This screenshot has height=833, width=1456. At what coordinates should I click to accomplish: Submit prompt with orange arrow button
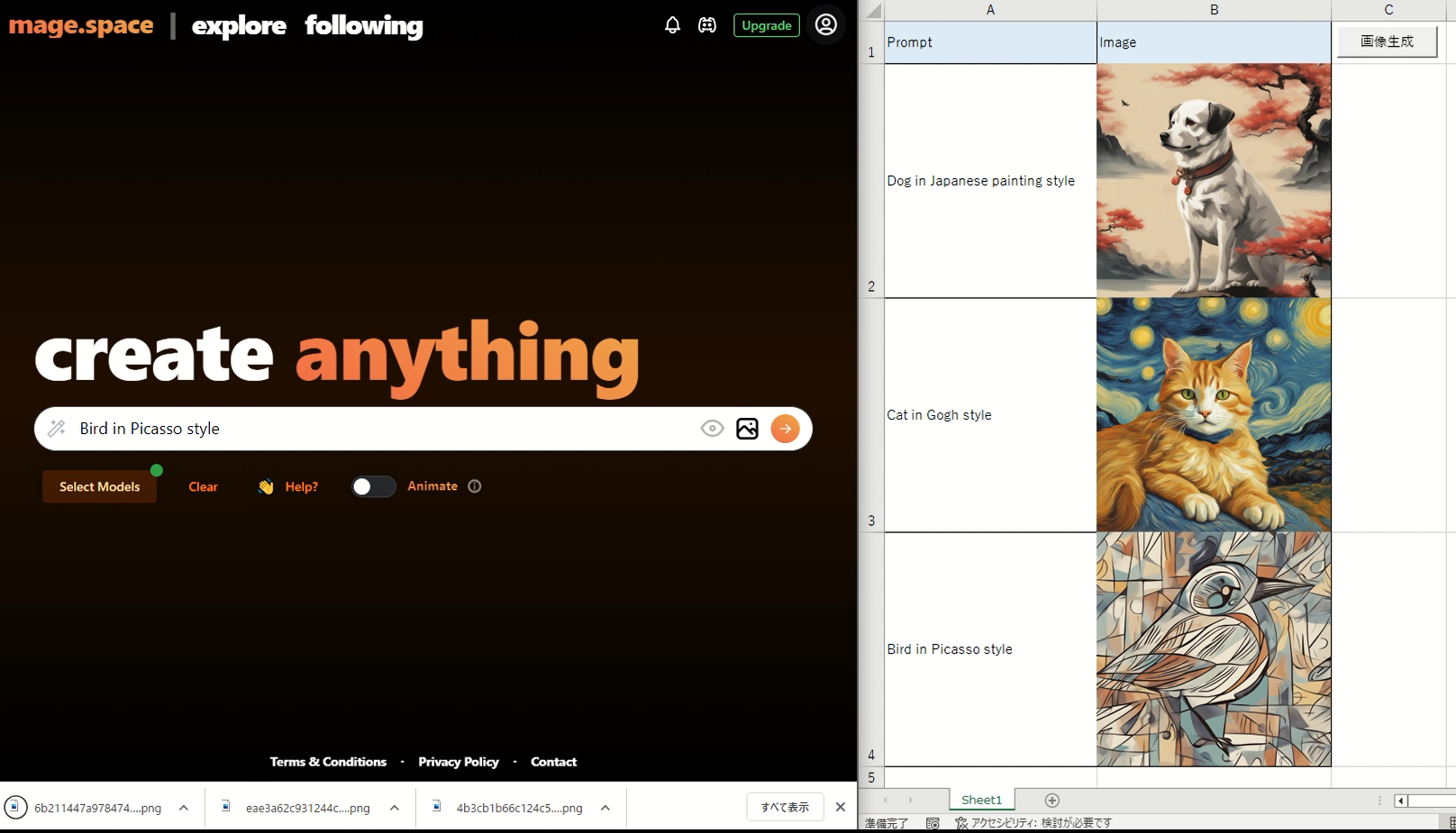pyautogui.click(x=785, y=429)
